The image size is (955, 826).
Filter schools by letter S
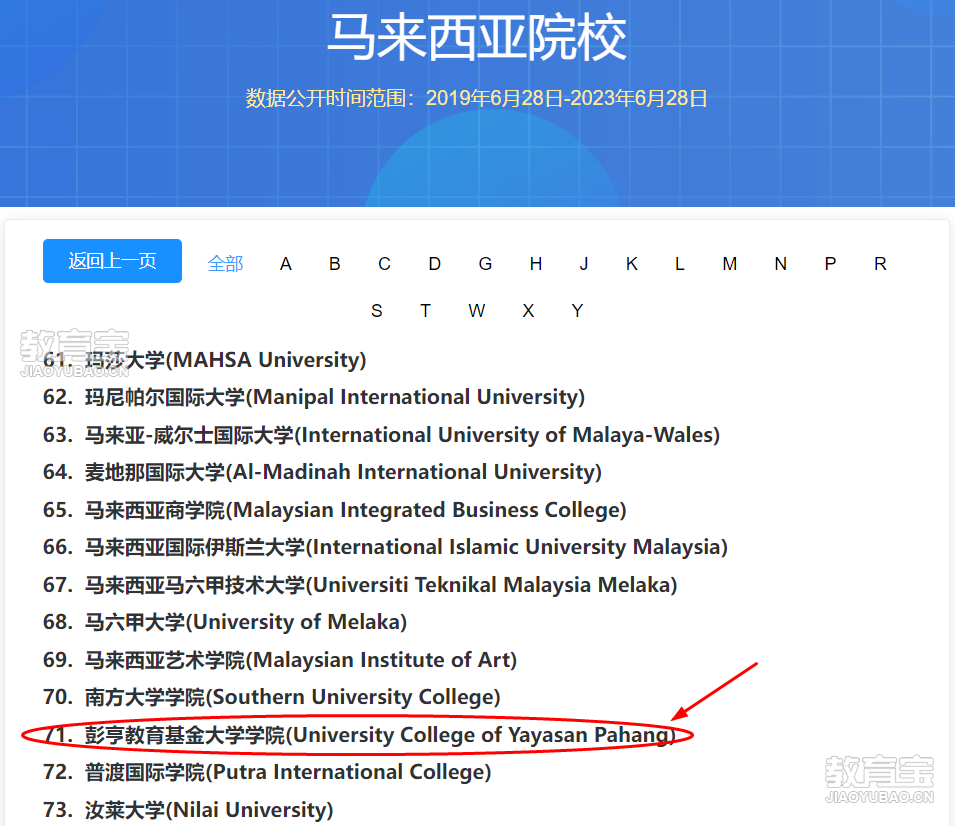click(x=376, y=311)
